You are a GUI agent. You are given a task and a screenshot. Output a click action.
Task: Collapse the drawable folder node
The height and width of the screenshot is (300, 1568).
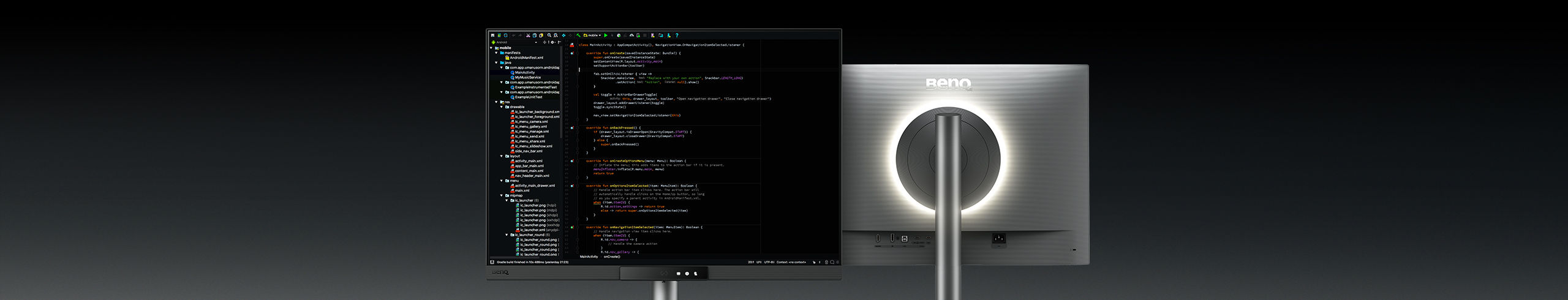coord(502,107)
